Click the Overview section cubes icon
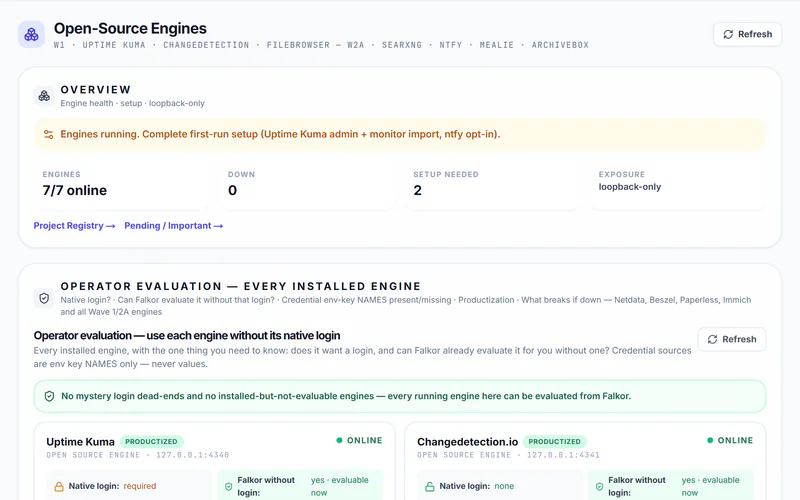This screenshot has width=800, height=500. click(x=44, y=96)
